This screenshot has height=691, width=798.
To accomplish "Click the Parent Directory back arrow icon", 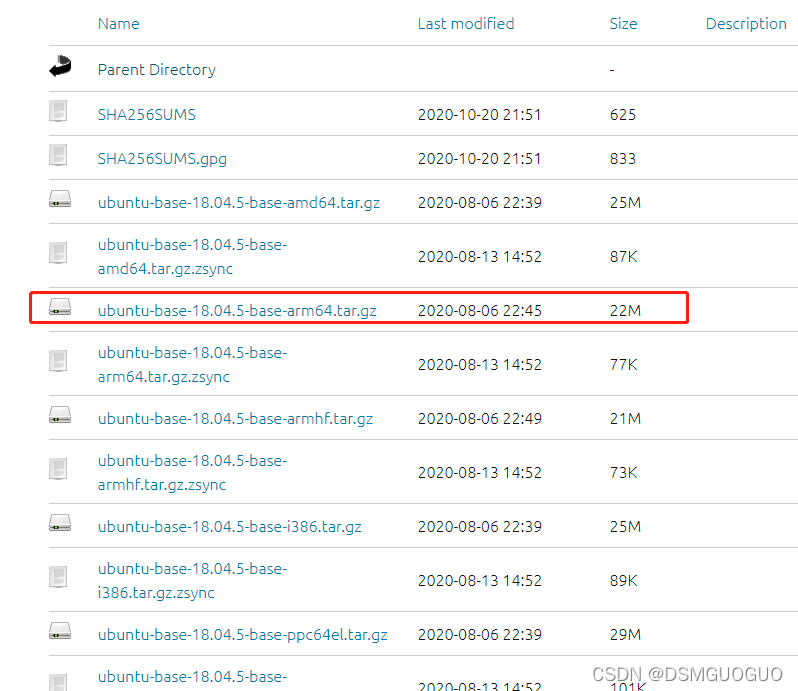I will click(60, 66).
